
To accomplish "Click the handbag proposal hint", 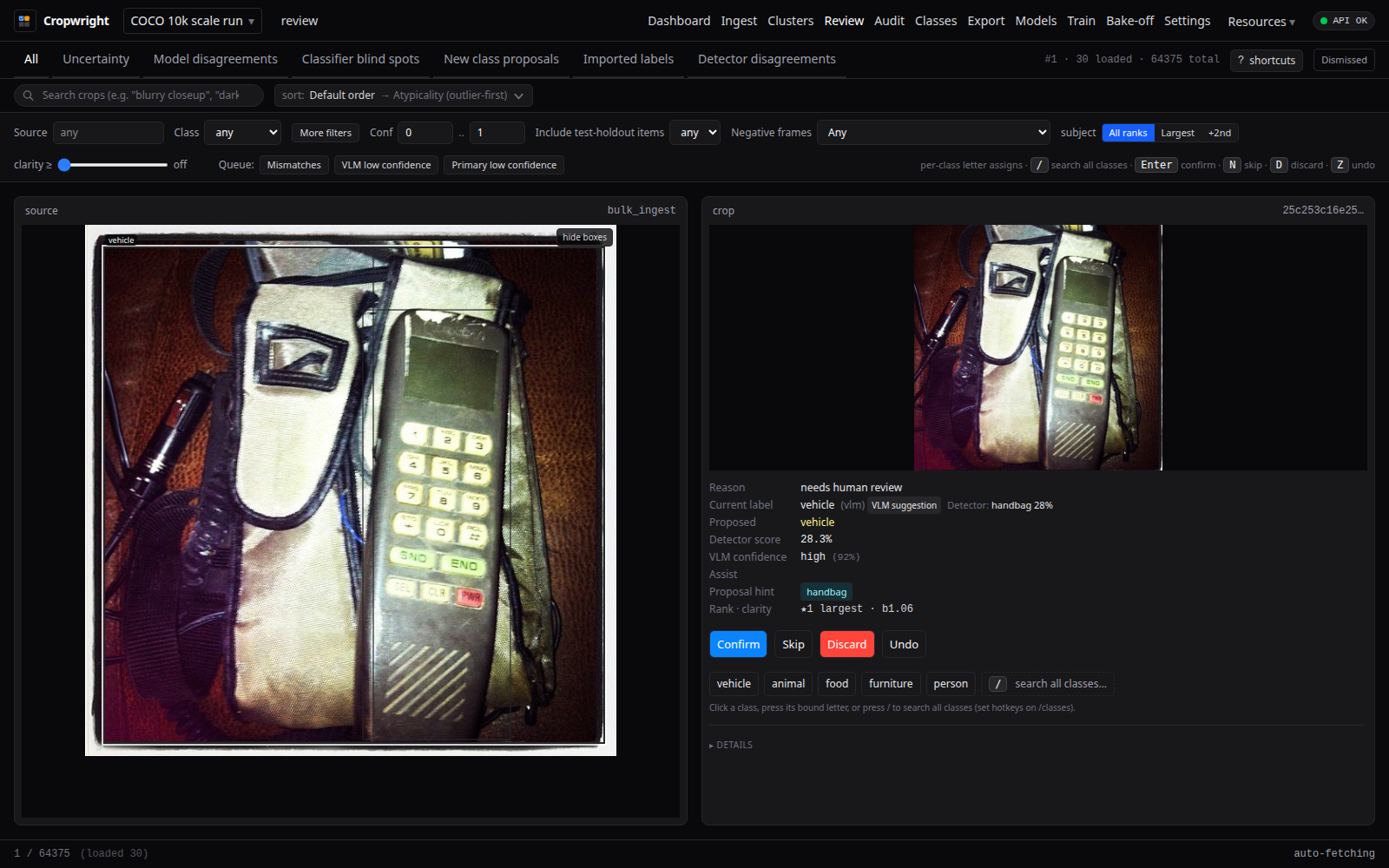I will pos(826,592).
